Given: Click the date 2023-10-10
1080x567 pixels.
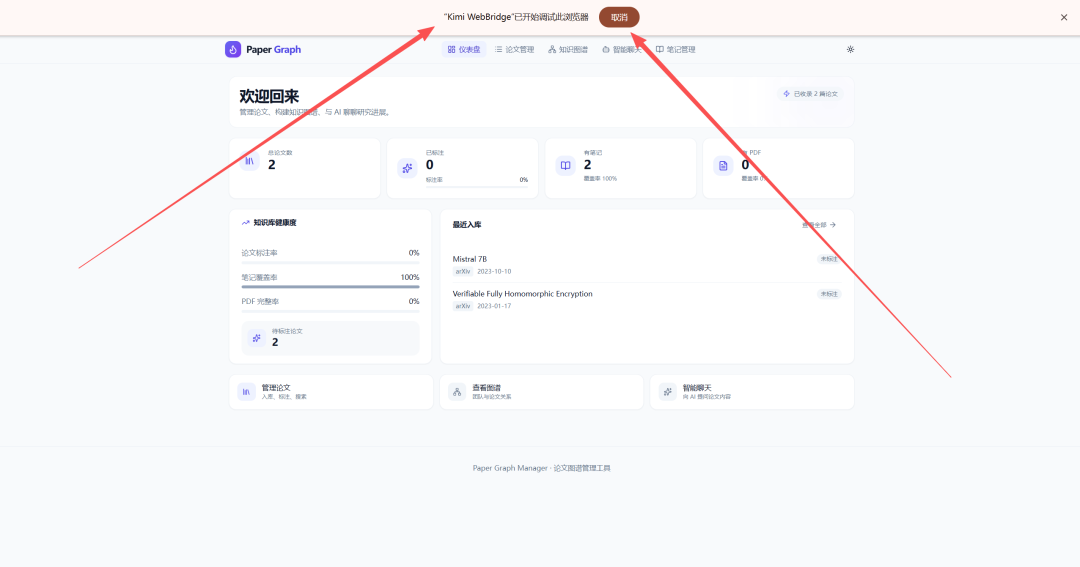Looking at the screenshot, I should coord(494,271).
